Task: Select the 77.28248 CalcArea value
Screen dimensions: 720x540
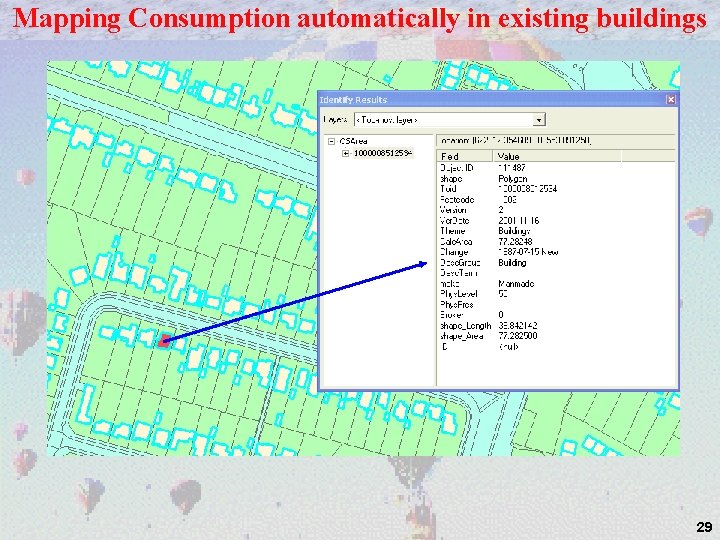Action: click(x=515, y=242)
